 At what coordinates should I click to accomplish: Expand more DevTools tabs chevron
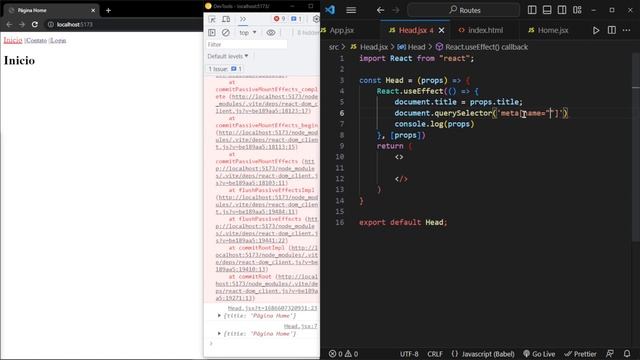click(243, 19)
